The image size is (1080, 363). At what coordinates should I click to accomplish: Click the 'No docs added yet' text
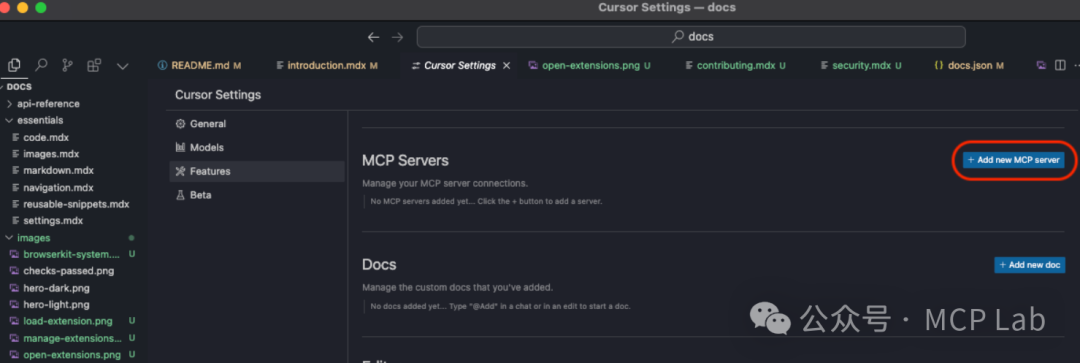coord(500,306)
